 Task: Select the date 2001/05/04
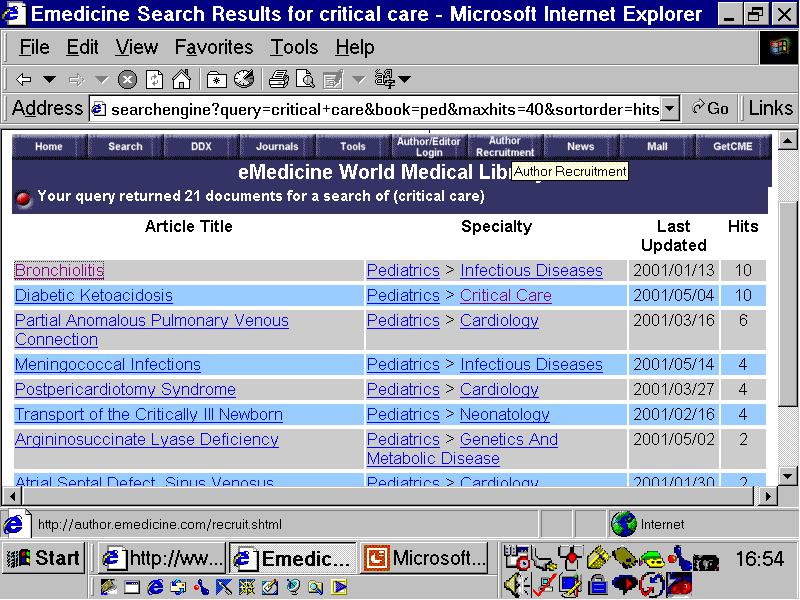(x=673, y=295)
